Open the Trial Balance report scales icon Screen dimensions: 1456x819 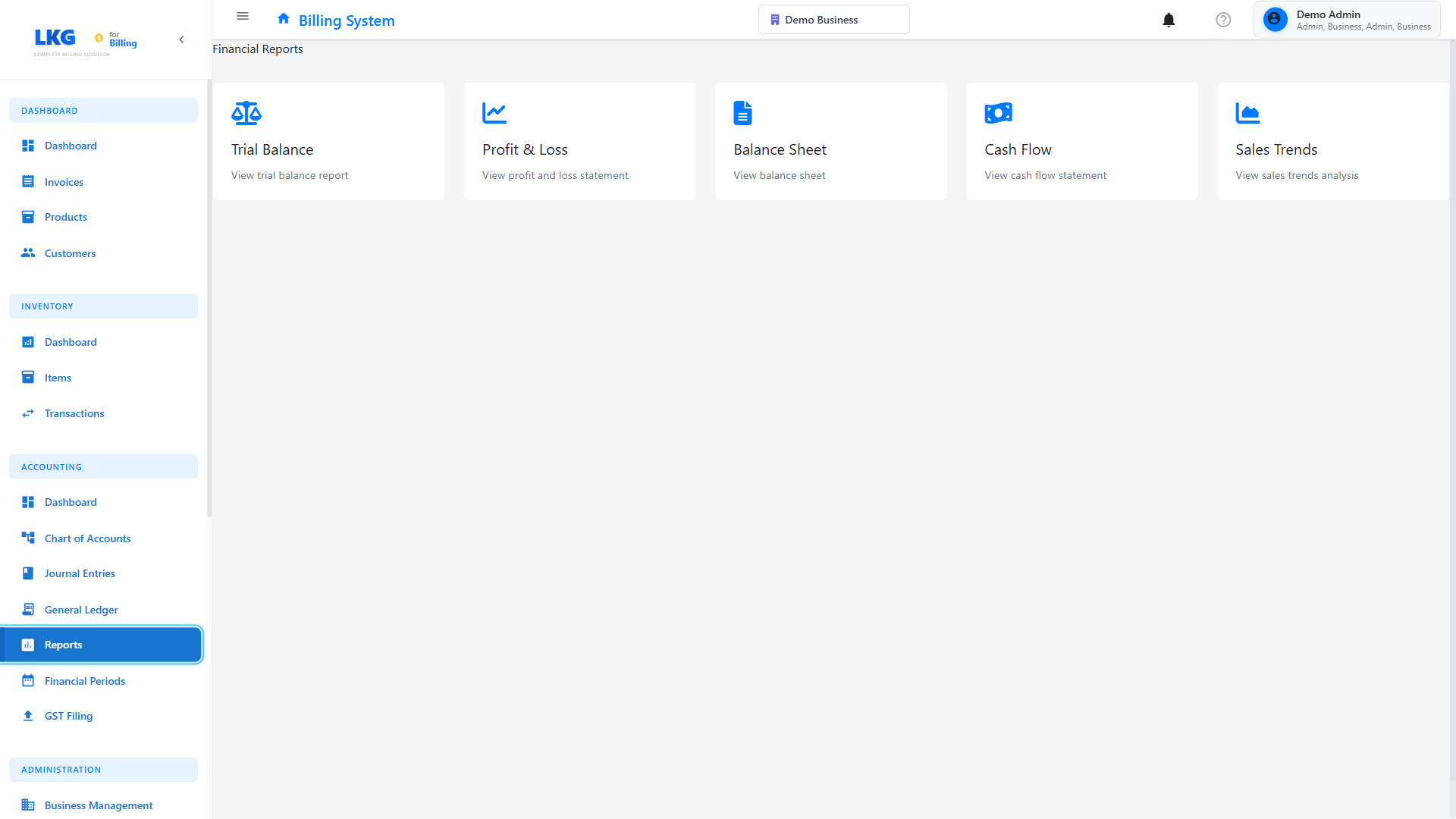(246, 112)
